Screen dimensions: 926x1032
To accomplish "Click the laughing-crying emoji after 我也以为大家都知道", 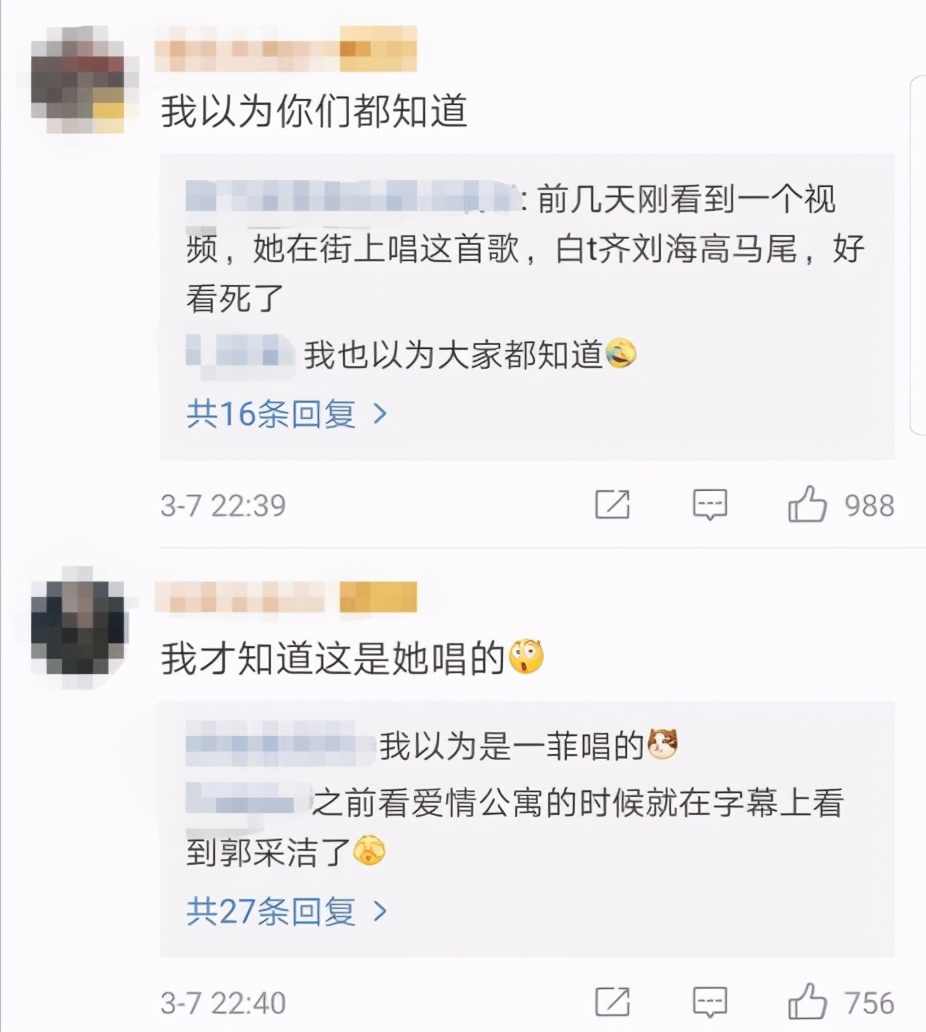I will pos(621,353).
